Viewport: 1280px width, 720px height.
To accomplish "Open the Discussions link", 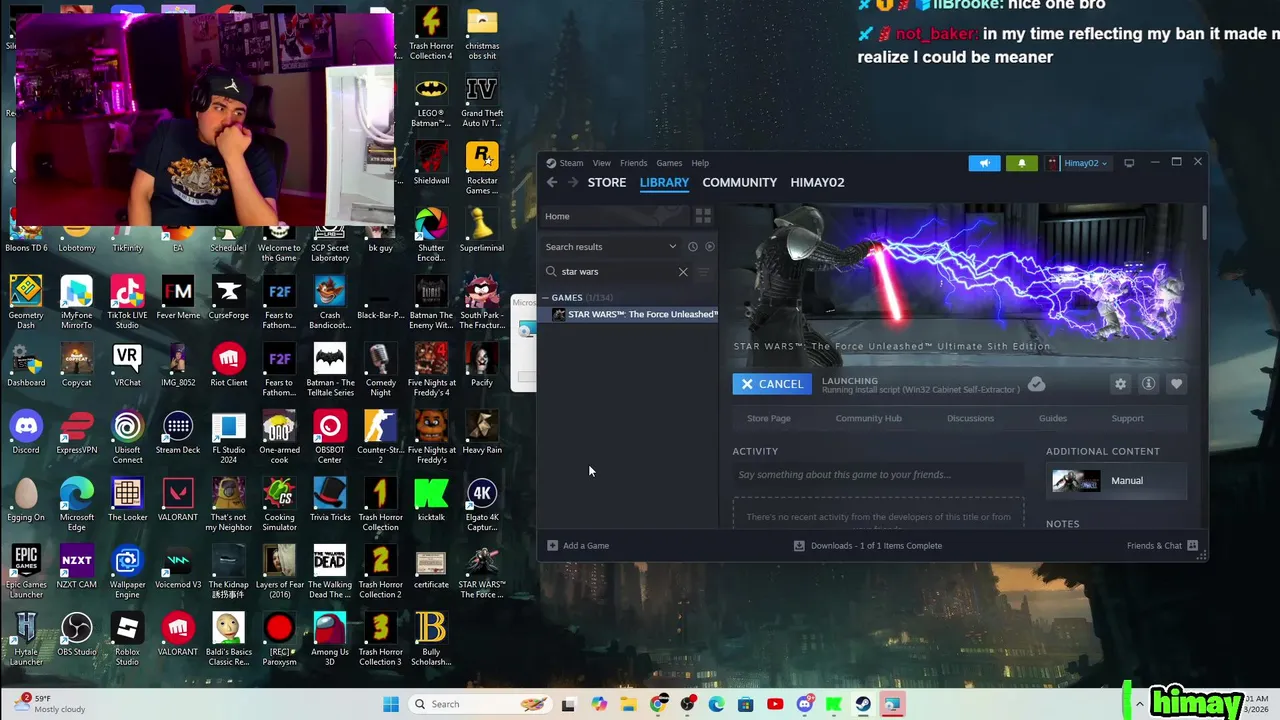I will 970,418.
